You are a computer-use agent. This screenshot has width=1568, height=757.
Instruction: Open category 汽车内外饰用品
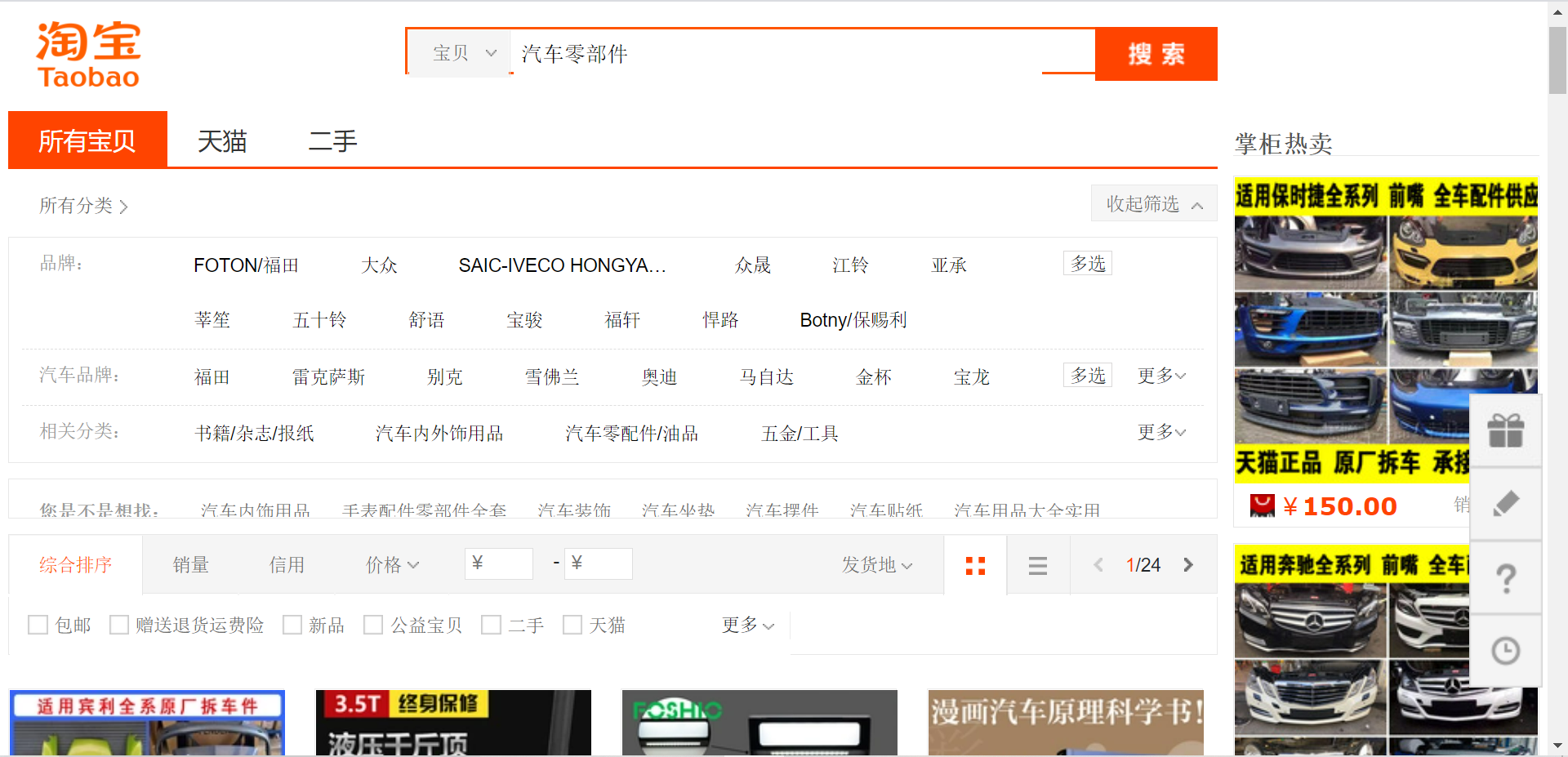439,434
